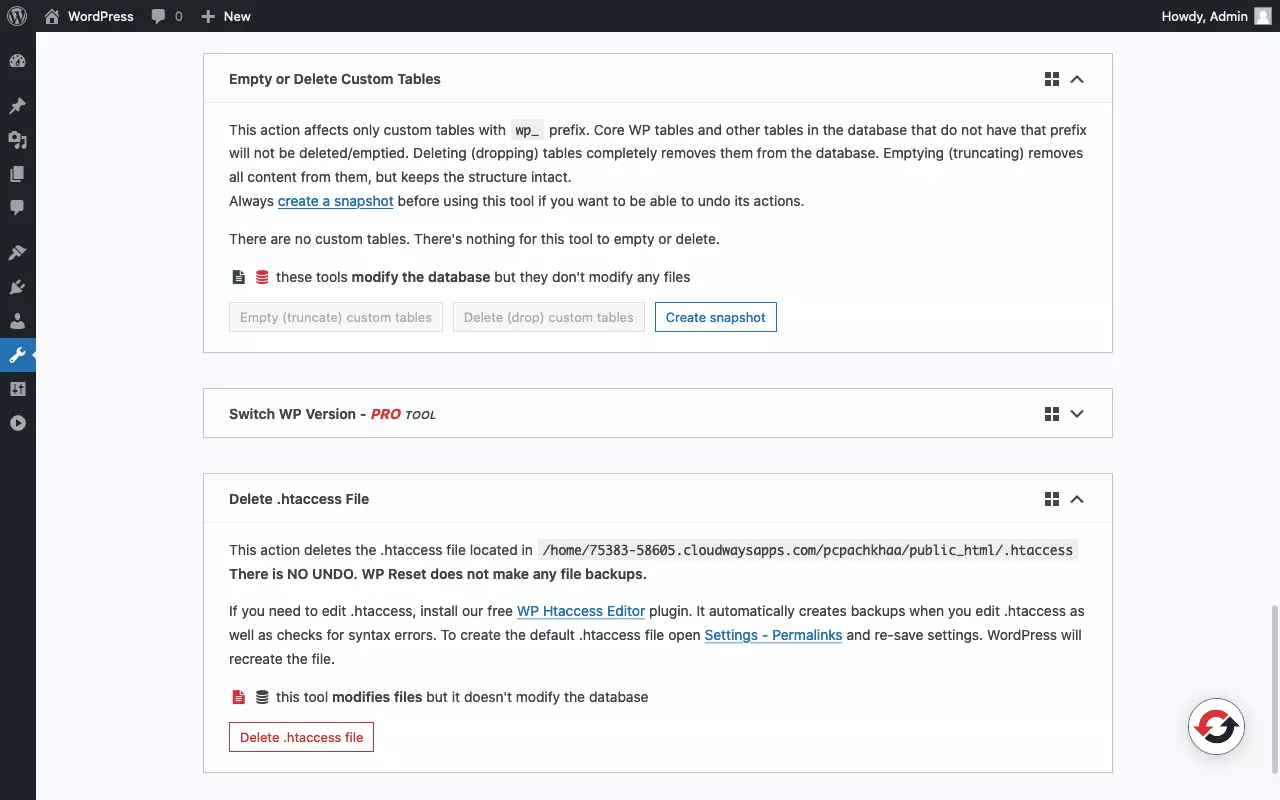Image resolution: width=1280 pixels, height=800 pixels.
Task: Click the Admin avatar thumbnail
Action: tap(1263, 16)
